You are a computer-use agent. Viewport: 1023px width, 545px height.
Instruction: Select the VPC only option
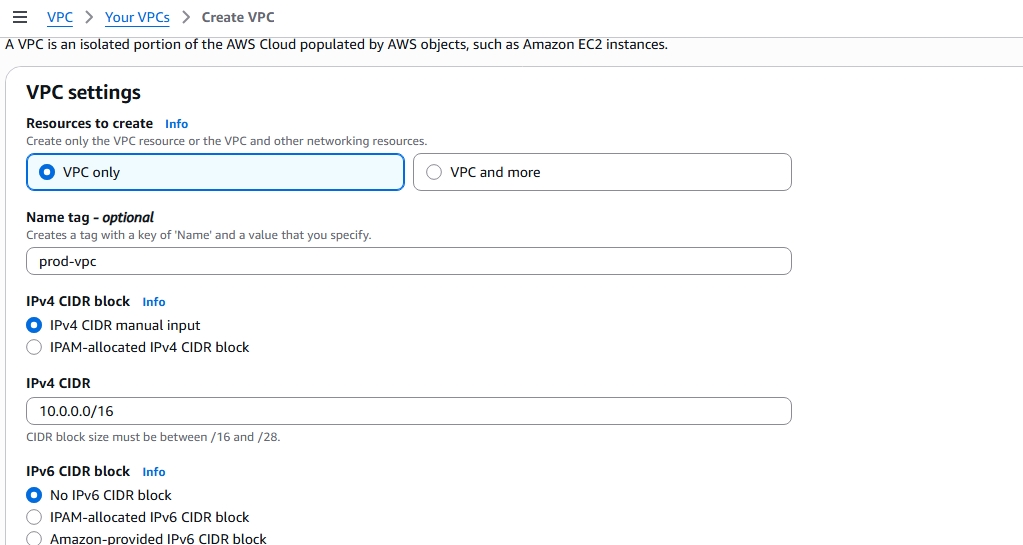click(46, 172)
